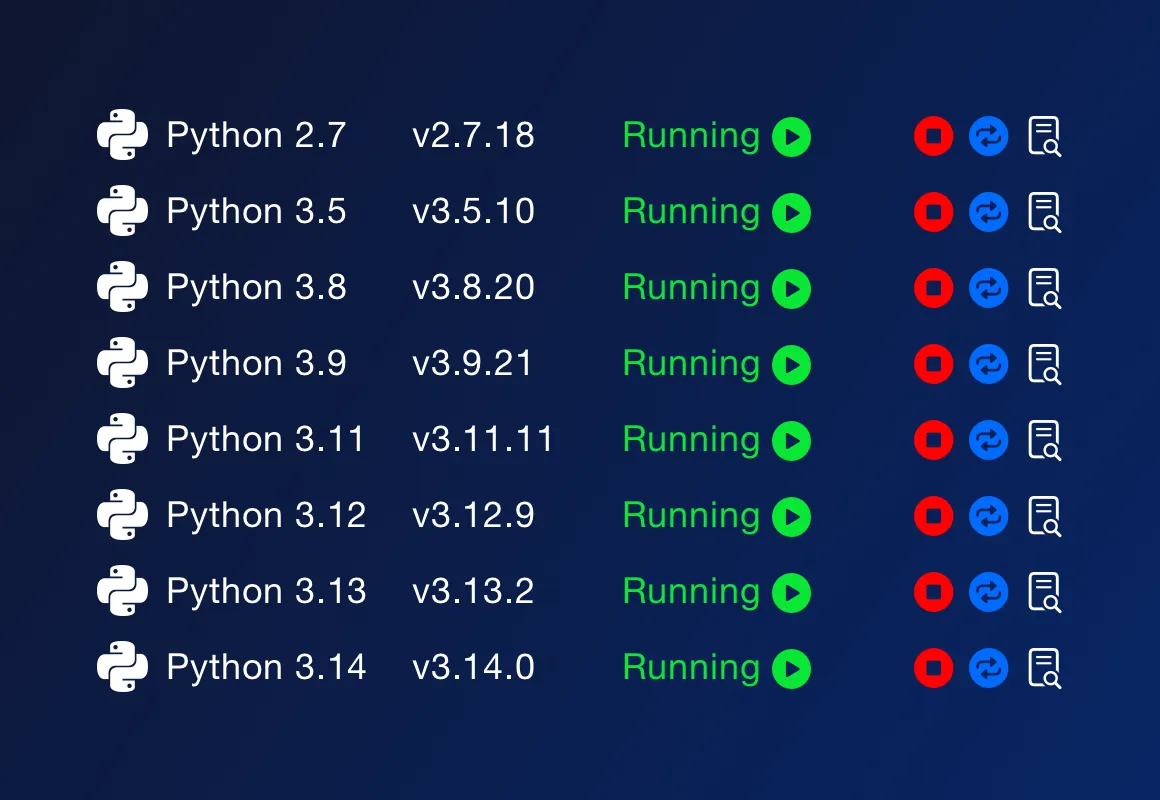
Task: Click the green play icon for Python 3.9
Action: [792, 365]
